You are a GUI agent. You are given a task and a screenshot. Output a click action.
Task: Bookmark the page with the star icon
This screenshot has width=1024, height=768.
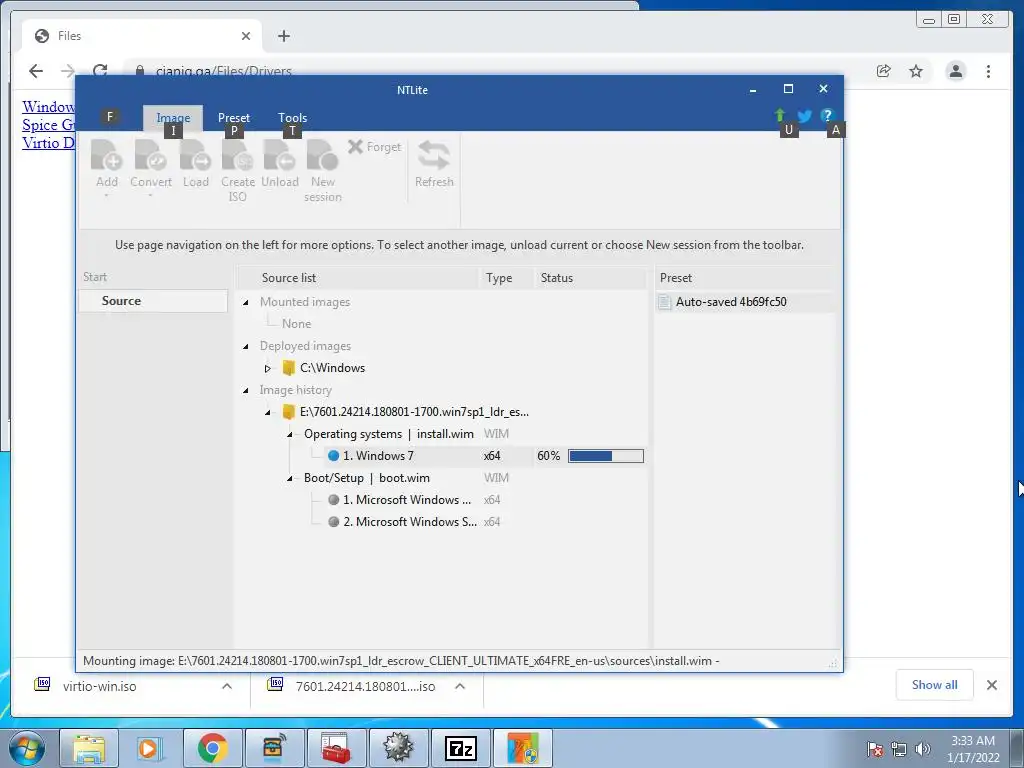pyautogui.click(x=916, y=71)
